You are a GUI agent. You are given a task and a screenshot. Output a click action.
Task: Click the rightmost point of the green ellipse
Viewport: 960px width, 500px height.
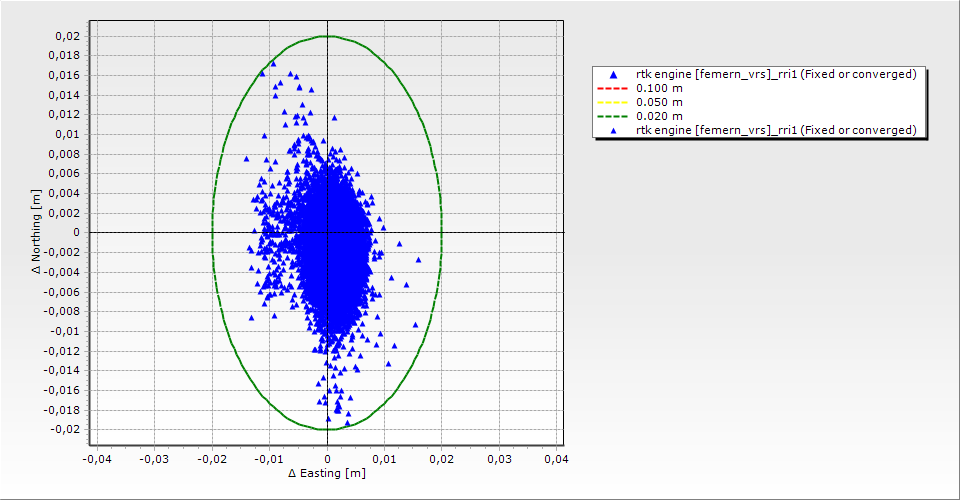(442, 232)
